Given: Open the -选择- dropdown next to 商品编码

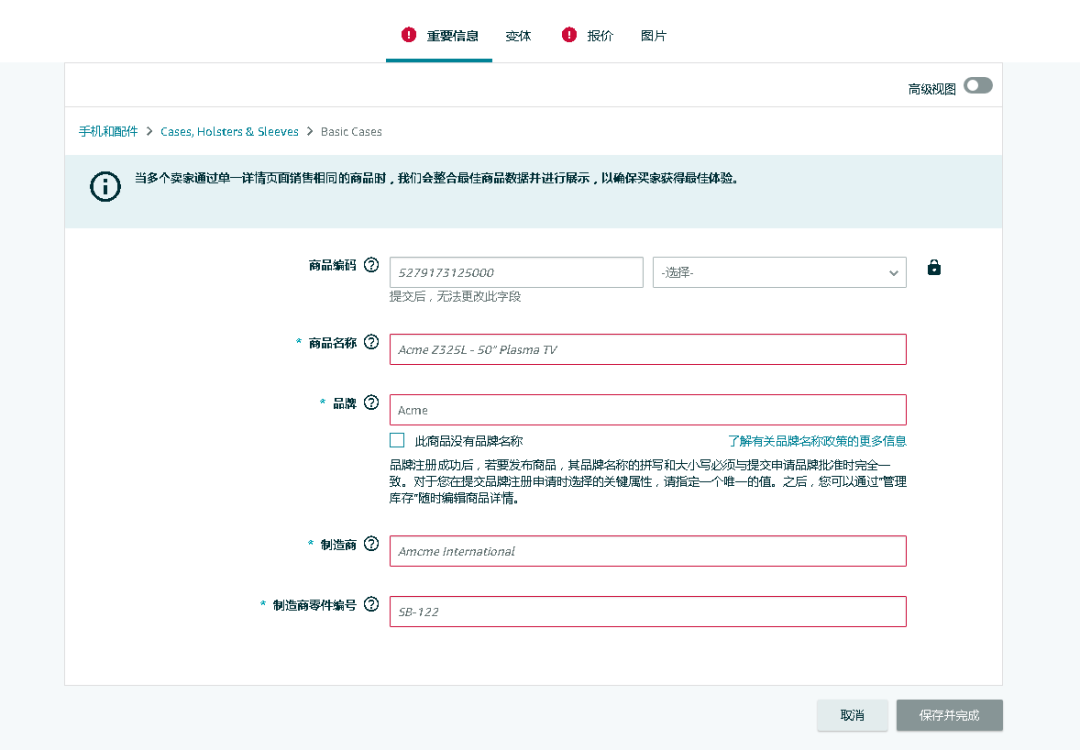Looking at the screenshot, I should tap(779, 271).
